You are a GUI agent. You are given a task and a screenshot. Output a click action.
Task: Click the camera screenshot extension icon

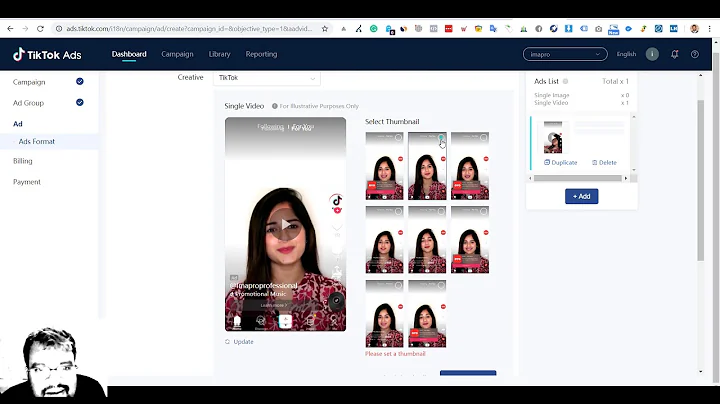click(x=598, y=28)
